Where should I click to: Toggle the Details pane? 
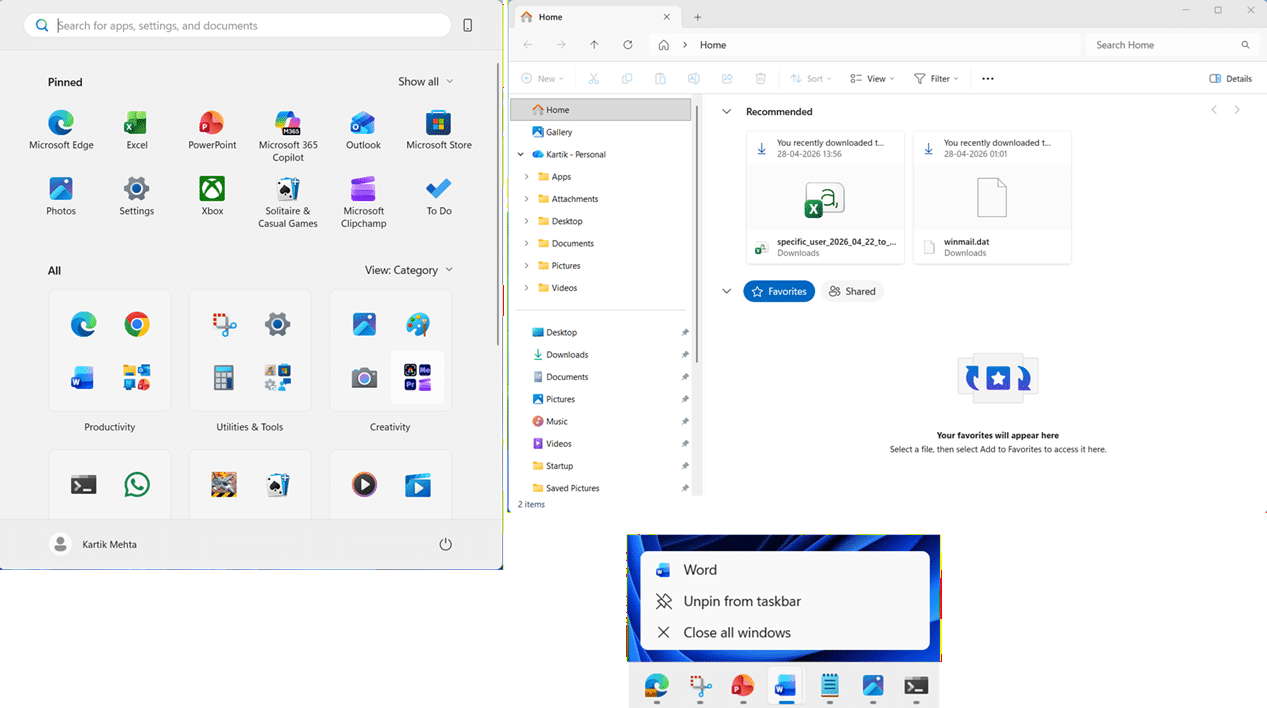pyautogui.click(x=1230, y=79)
